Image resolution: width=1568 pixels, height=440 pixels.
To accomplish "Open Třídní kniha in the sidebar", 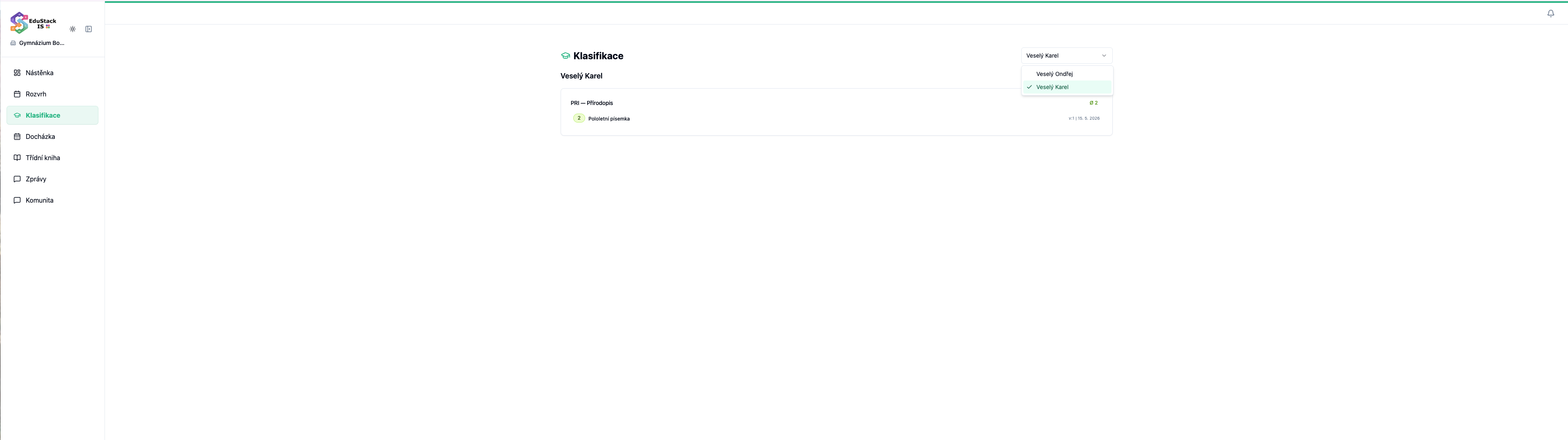I will (52, 158).
